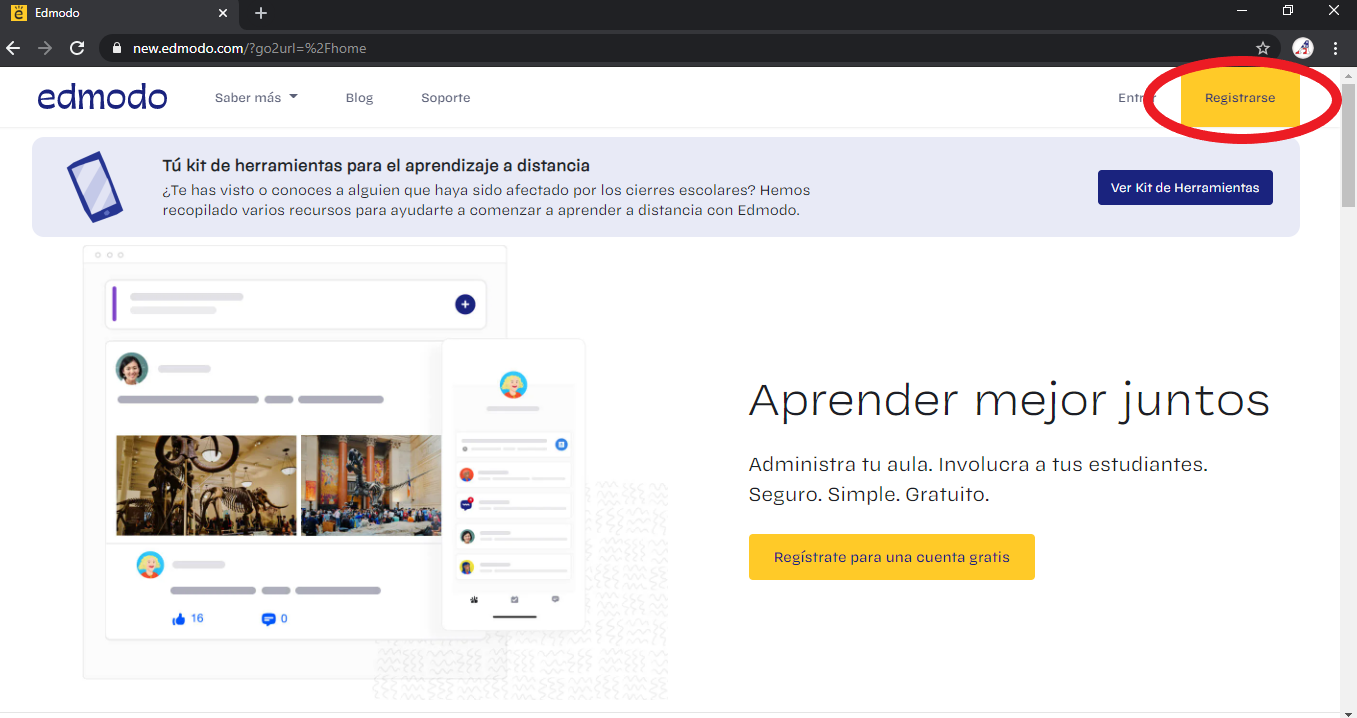
Task: Click the blue tablet illustration icon
Action: coord(97,186)
